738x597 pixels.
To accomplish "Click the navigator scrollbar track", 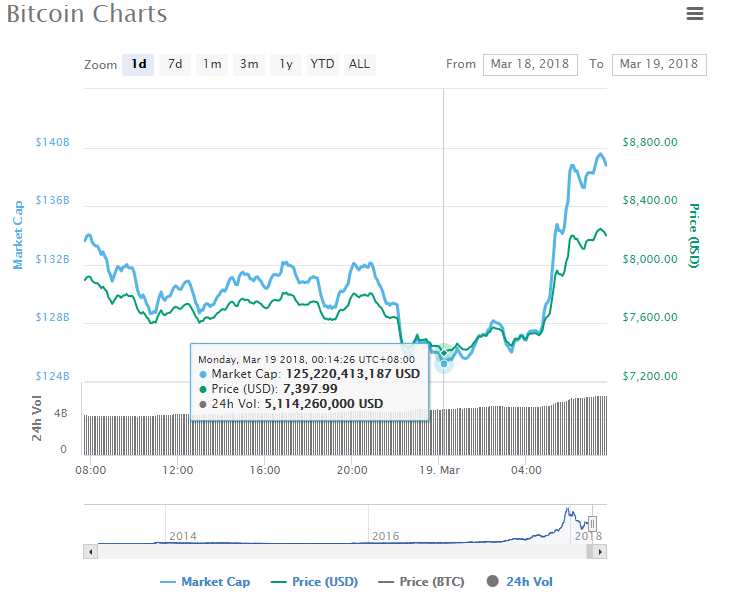I will pos(342,552).
